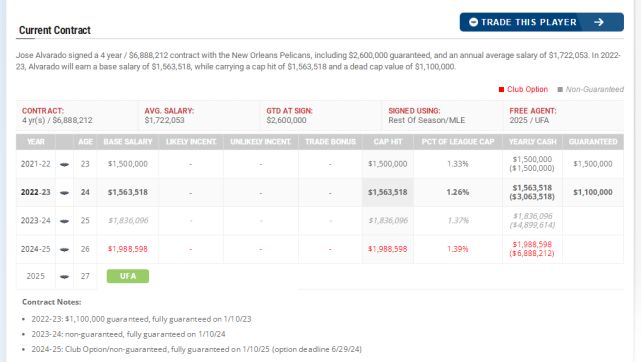Screen dimensions: 641x362
Task: Click the minus circle icon on trade button
Action: [473, 22]
